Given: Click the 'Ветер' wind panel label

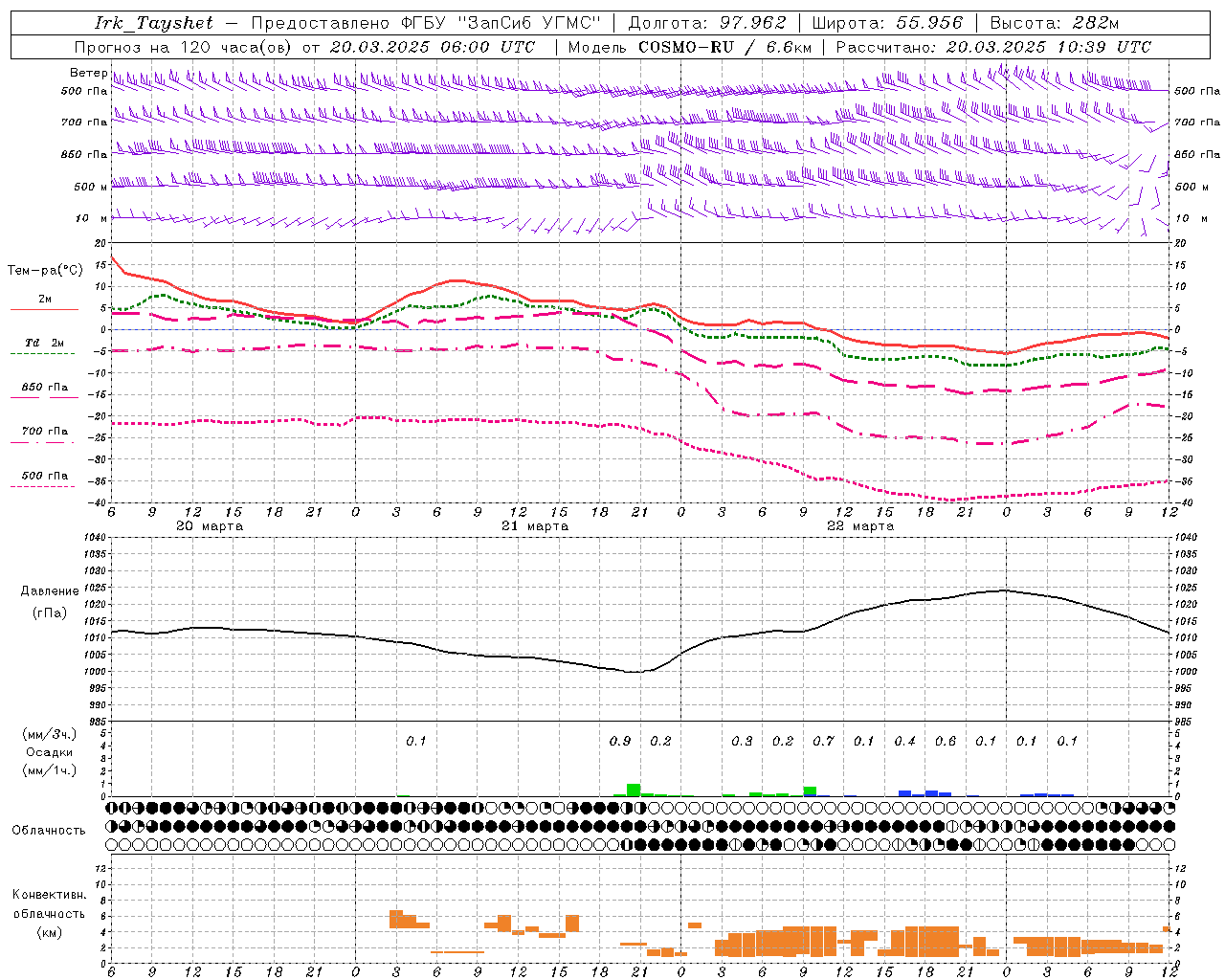Looking at the screenshot, I should pyautogui.click(x=88, y=73).
